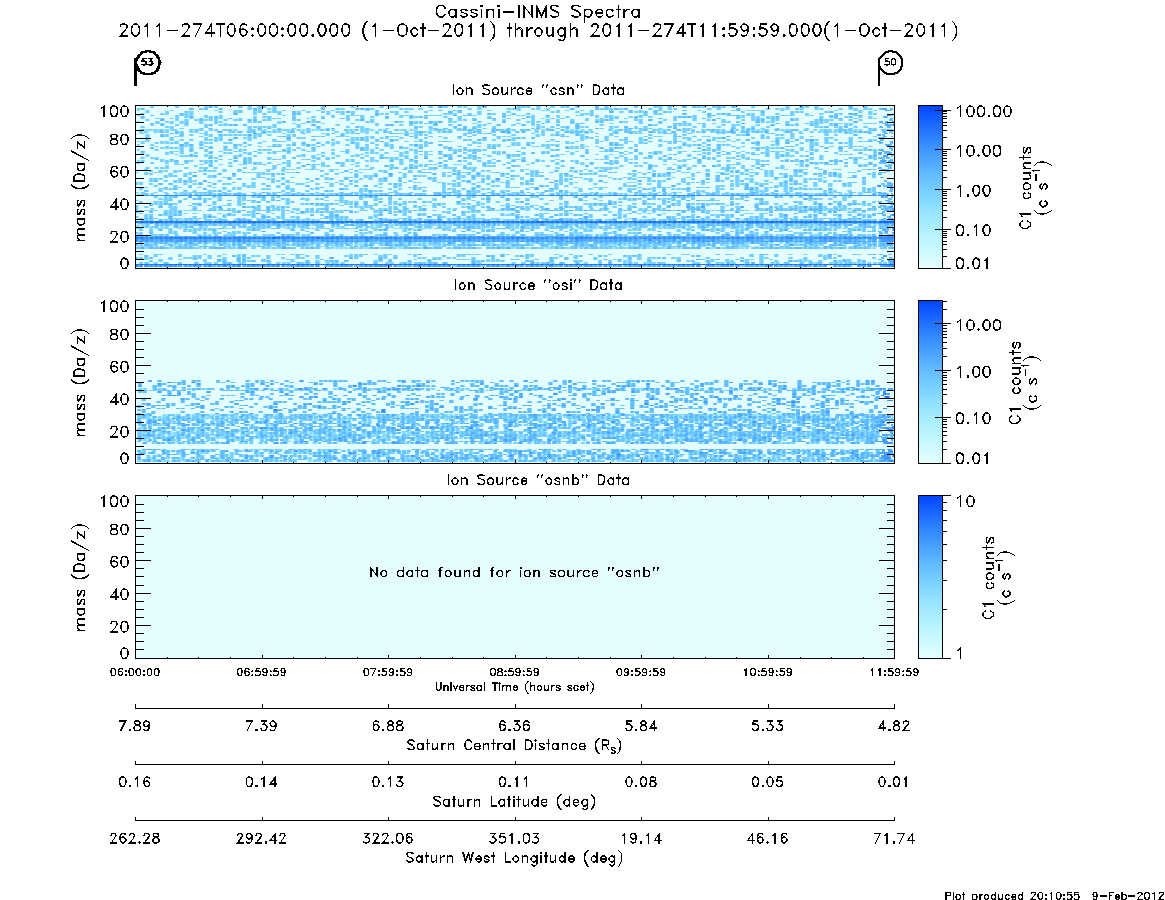Click the 7.39 distance value
1165x900 pixels.
click(262, 726)
